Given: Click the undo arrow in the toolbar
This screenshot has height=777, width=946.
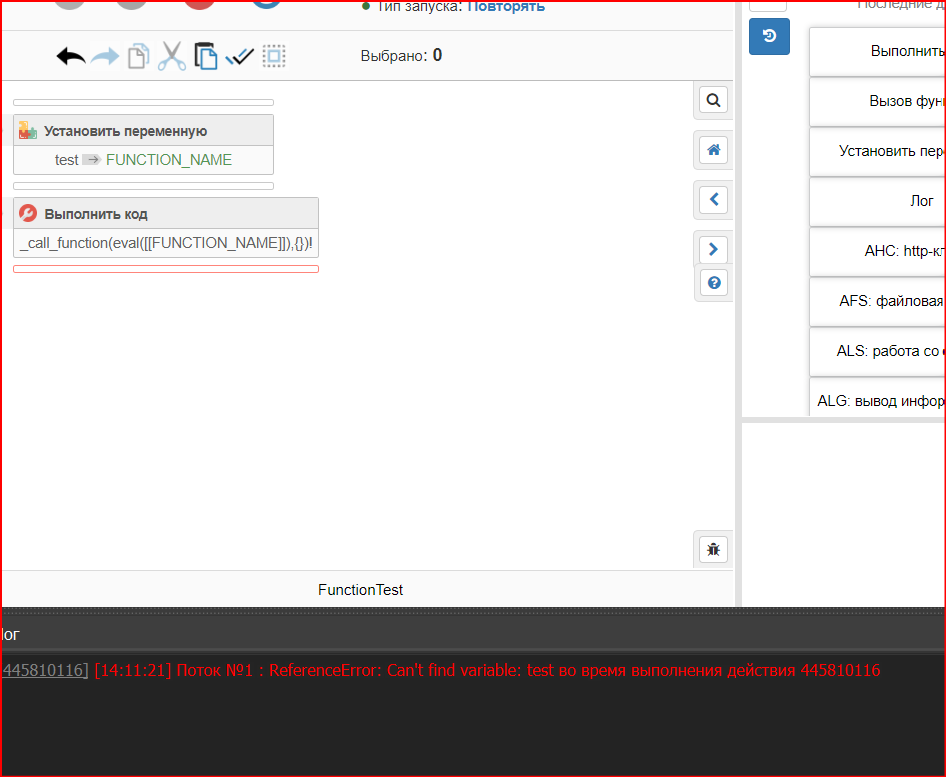Looking at the screenshot, I should tap(71, 56).
